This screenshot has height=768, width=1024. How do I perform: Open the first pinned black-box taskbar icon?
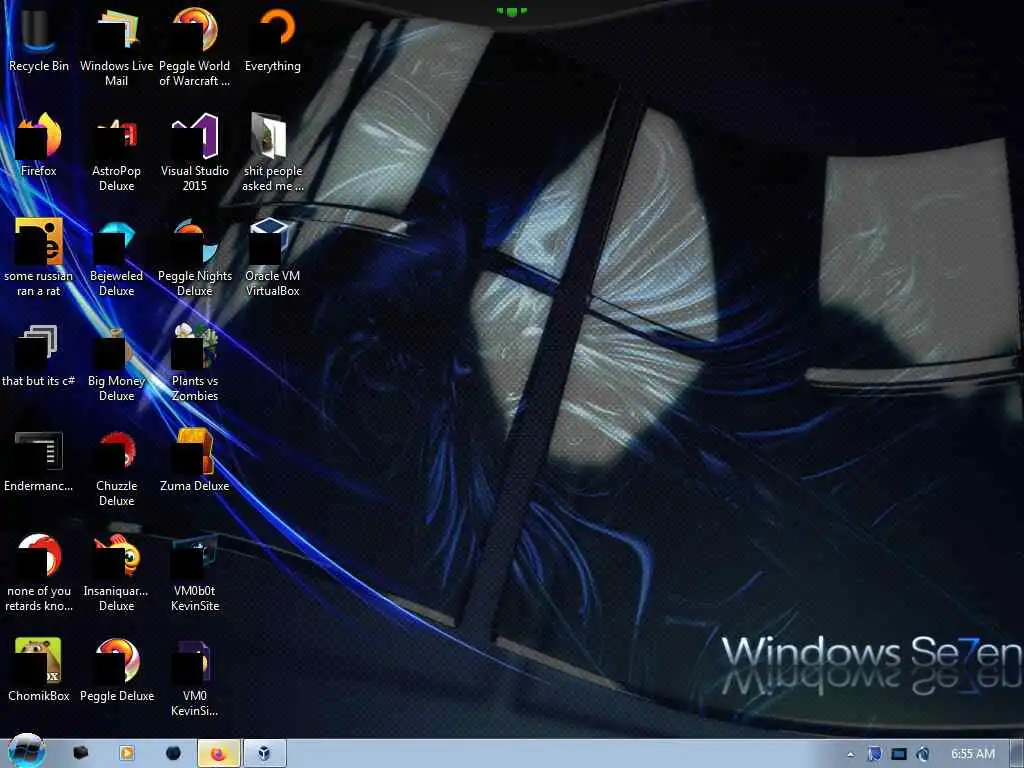tap(80, 753)
